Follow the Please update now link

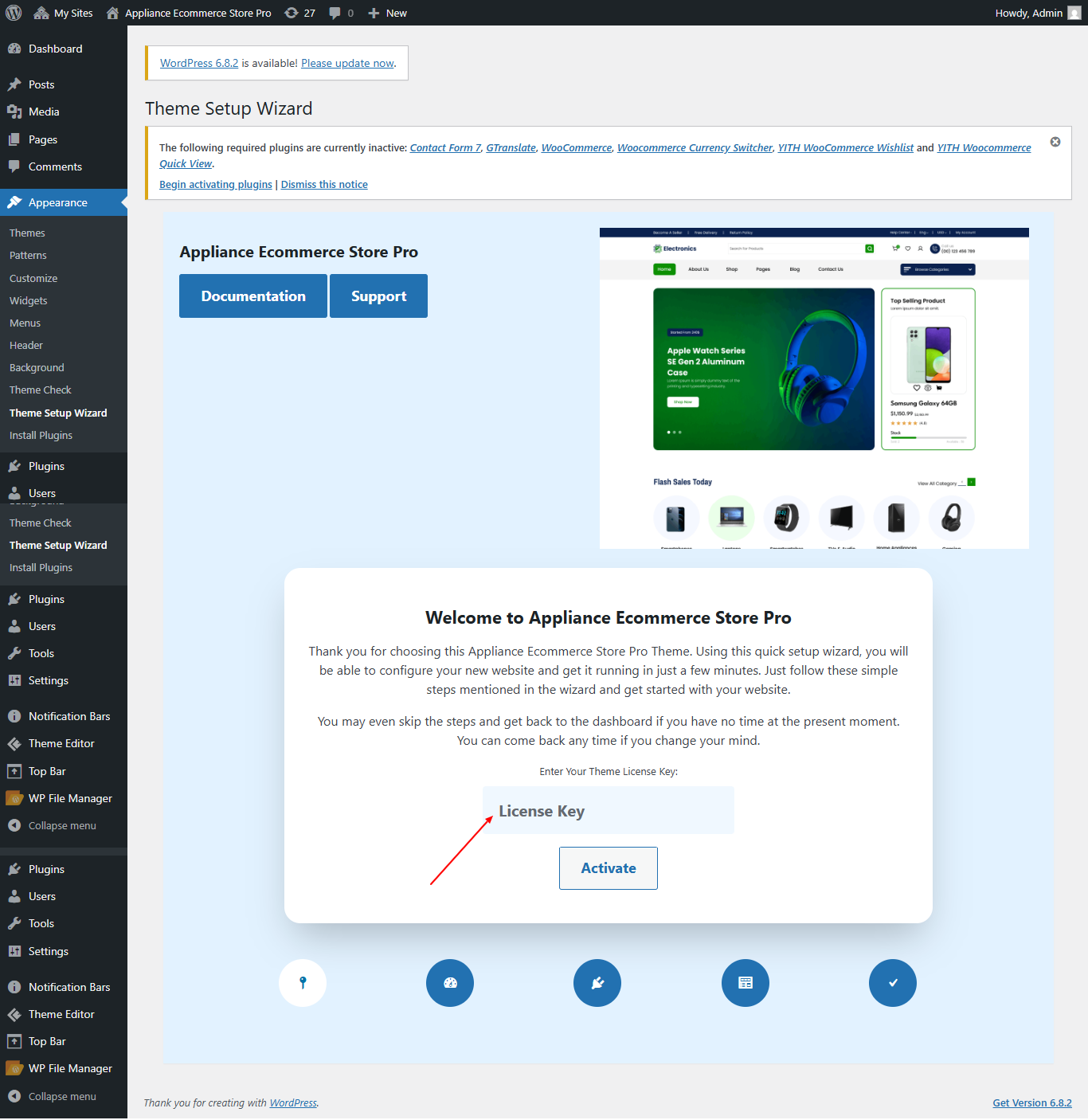pos(346,63)
